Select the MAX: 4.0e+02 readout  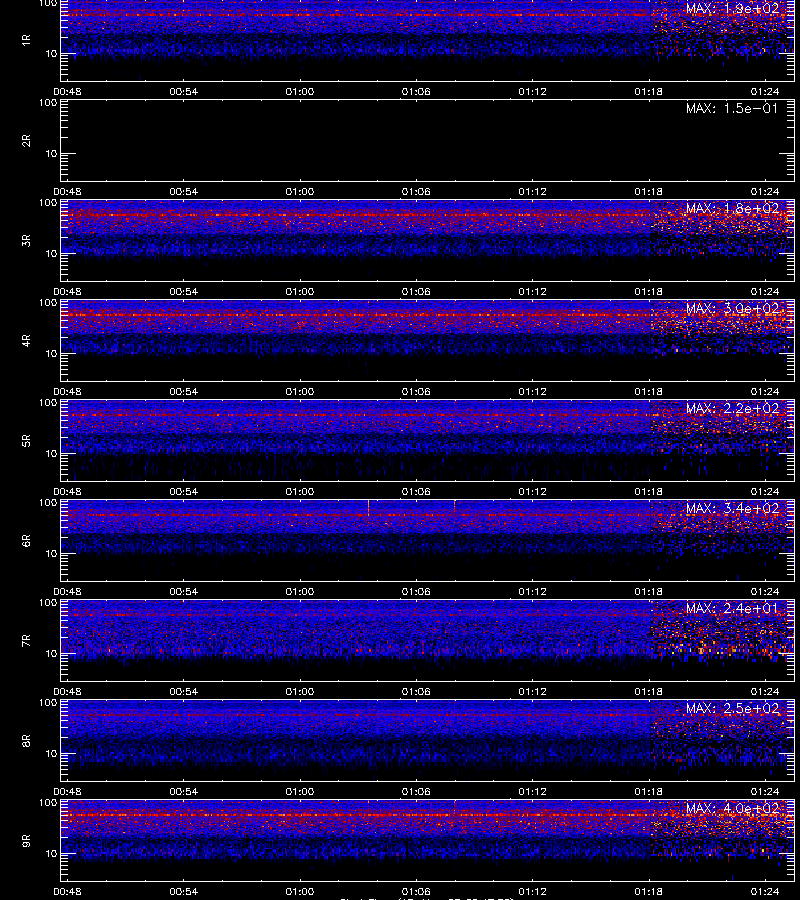click(x=732, y=809)
